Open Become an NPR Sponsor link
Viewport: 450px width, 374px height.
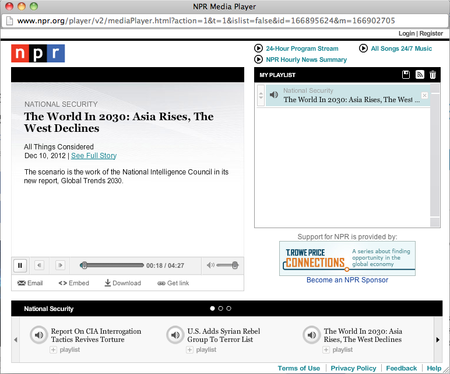click(347, 280)
